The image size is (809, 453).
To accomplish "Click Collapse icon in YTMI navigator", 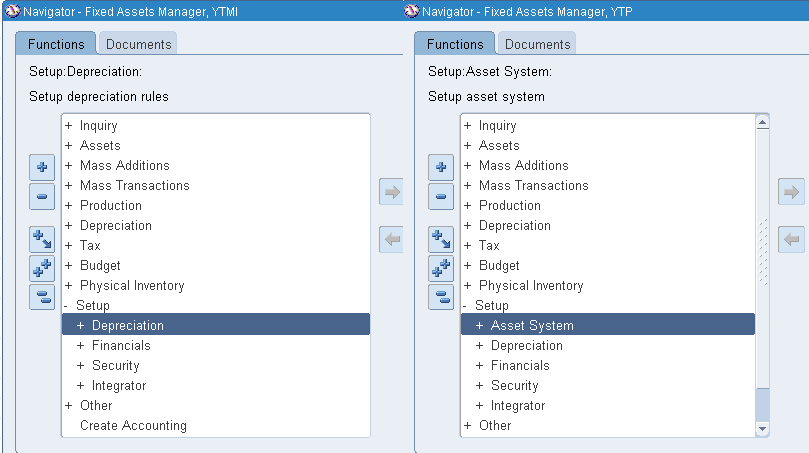I will pos(42,196).
